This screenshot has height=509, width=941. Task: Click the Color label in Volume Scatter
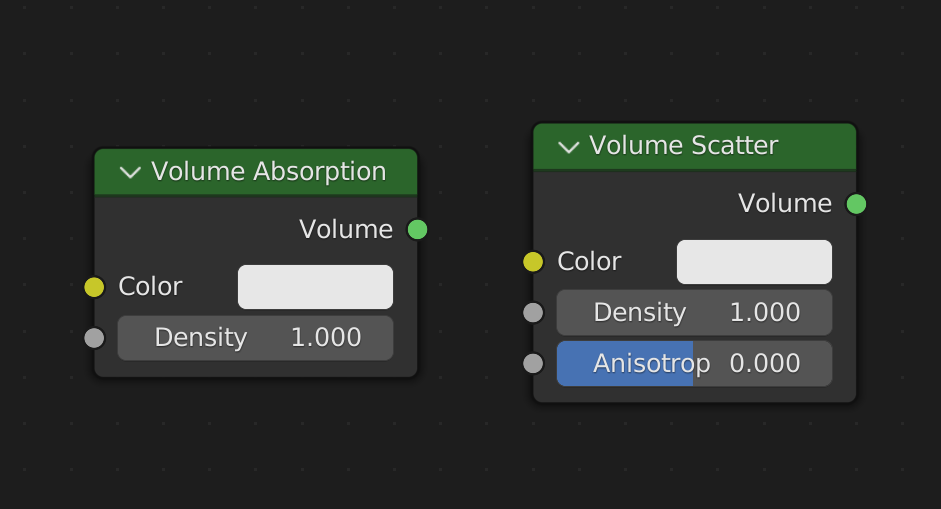(x=589, y=262)
